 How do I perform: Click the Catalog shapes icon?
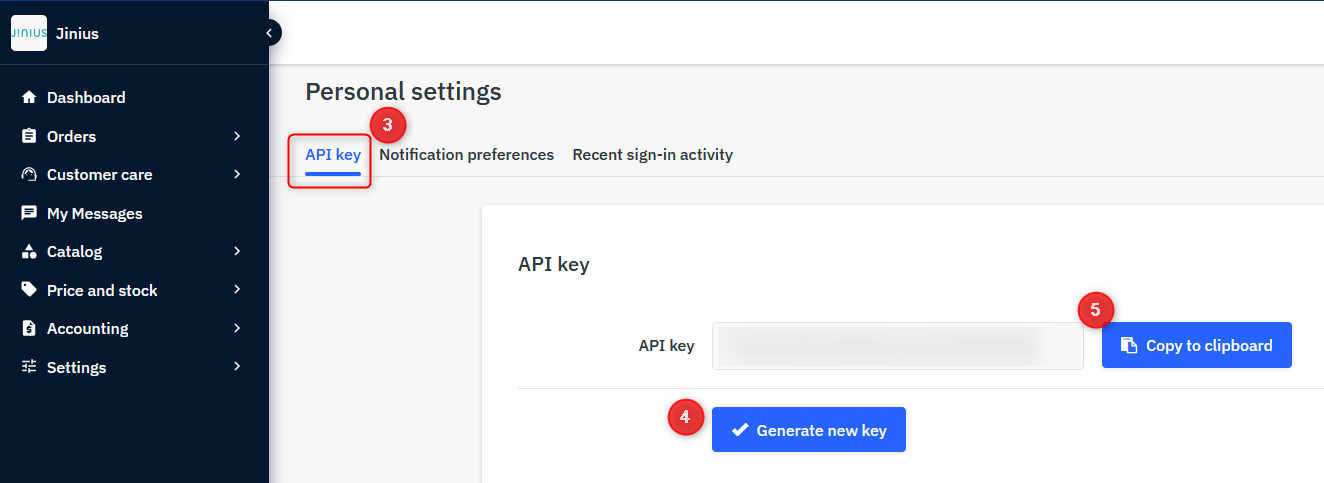[x=29, y=252]
